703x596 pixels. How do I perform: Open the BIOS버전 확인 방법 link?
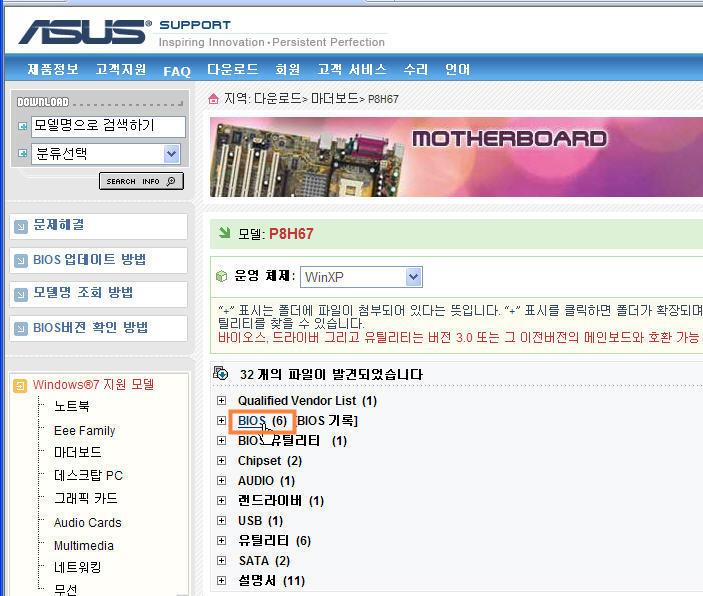pyautogui.click(x=90, y=328)
